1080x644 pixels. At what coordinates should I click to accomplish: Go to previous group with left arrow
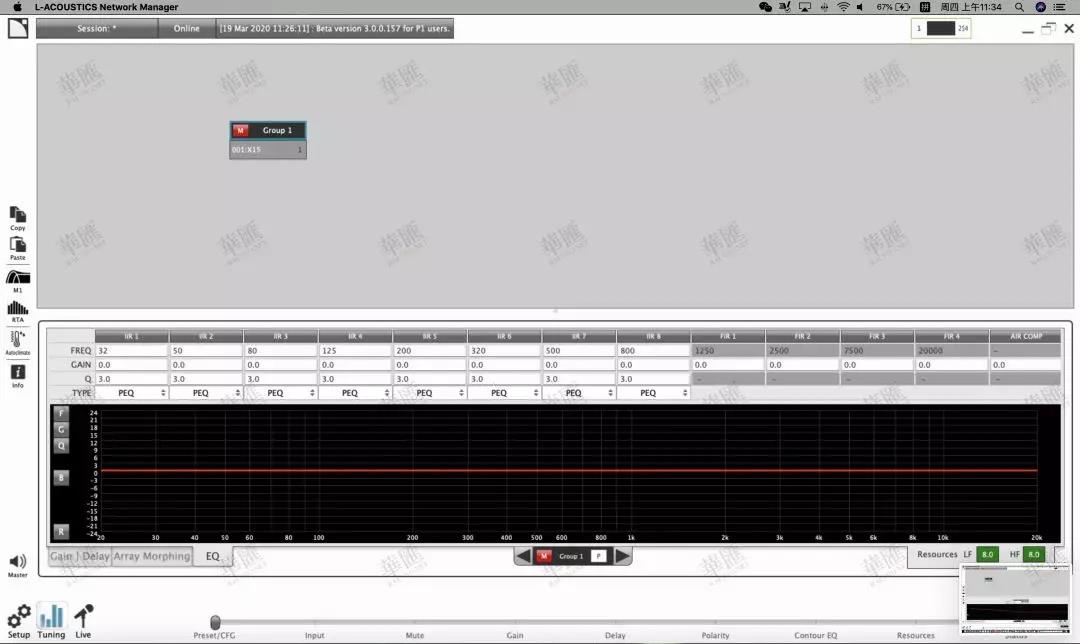tap(523, 556)
